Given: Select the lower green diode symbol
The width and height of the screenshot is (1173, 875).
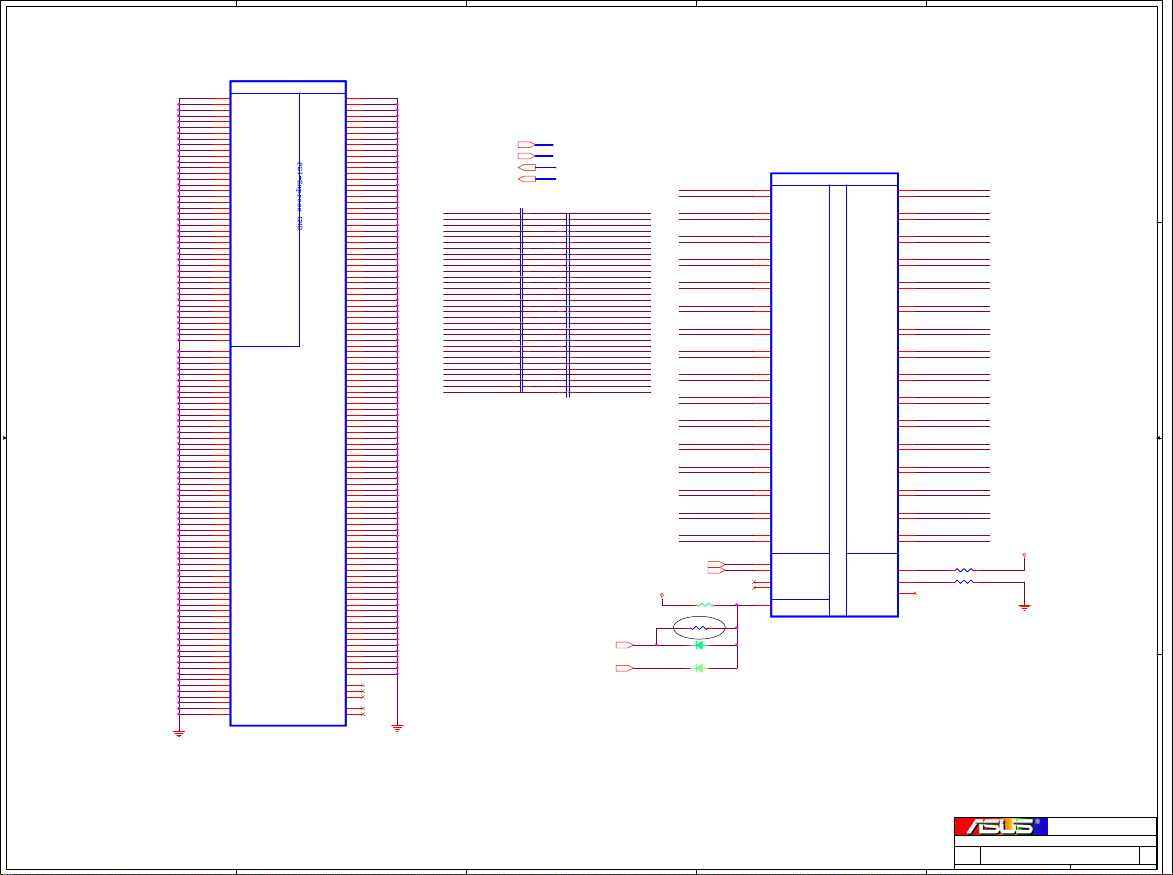Looking at the screenshot, I should coord(699,667).
